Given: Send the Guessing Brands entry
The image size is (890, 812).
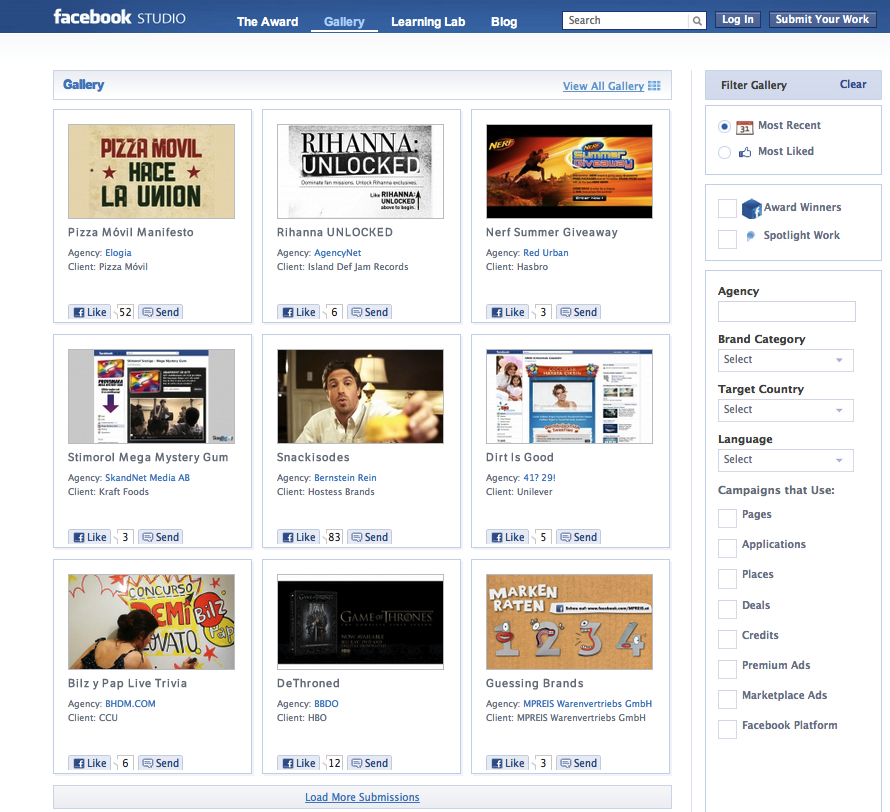Looking at the screenshot, I should coord(578,763).
